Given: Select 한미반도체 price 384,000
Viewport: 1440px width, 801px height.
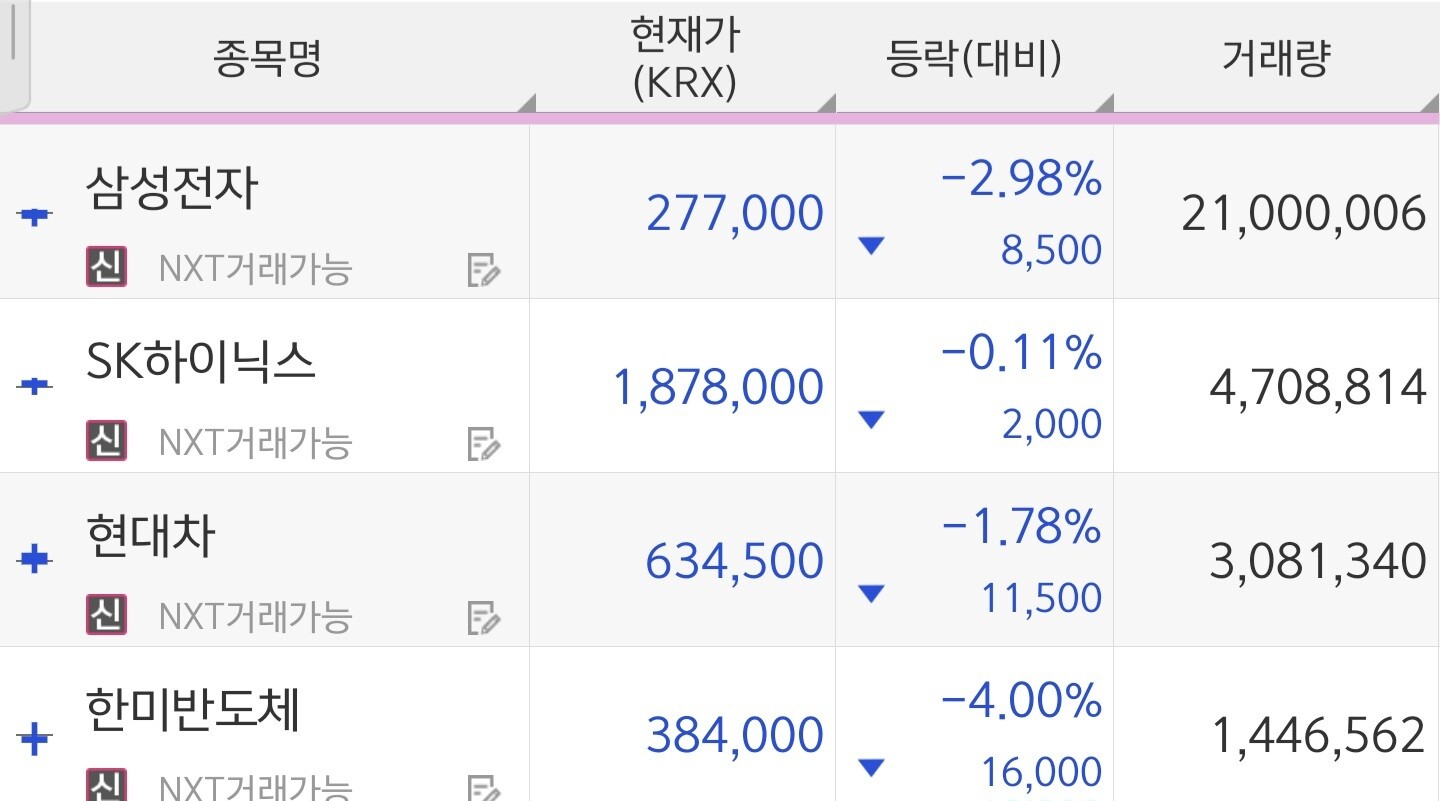Looking at the screenshot, I should [x=734, y=736].
